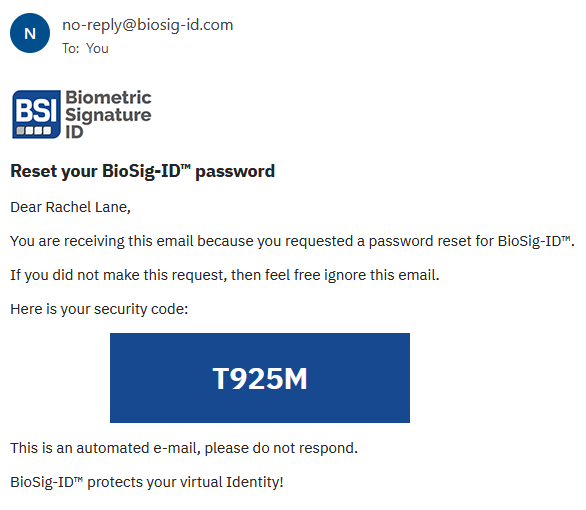Click the BSI logo icon
586x510 pixels.
click(36, 114)
